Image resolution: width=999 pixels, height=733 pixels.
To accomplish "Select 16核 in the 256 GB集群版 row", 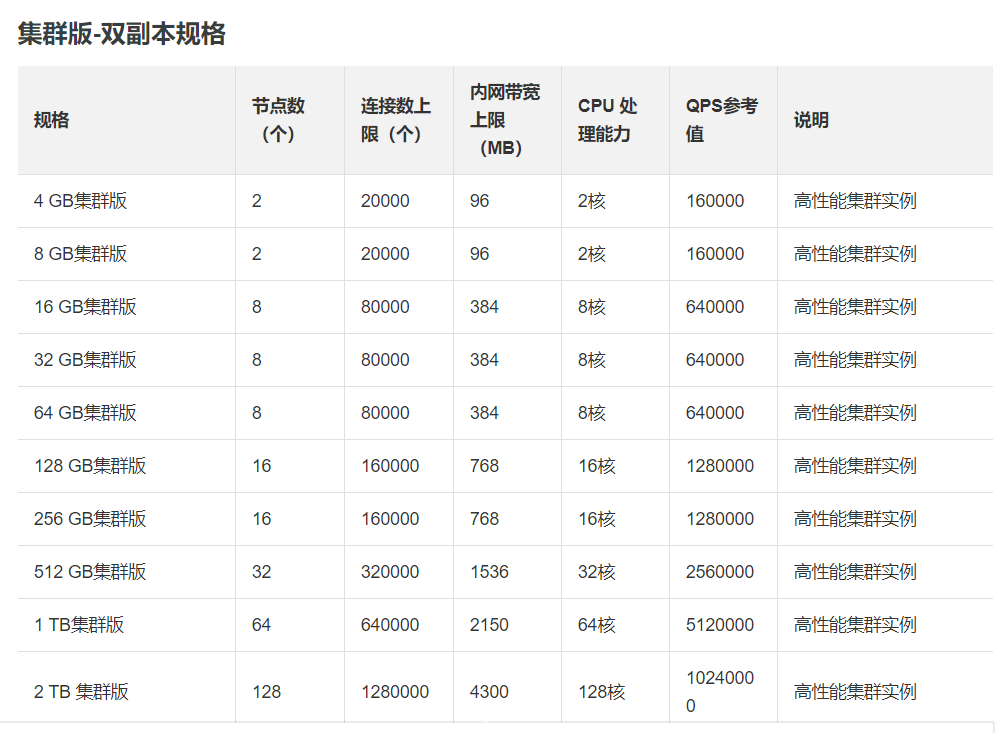I will [x=597, y=518].
